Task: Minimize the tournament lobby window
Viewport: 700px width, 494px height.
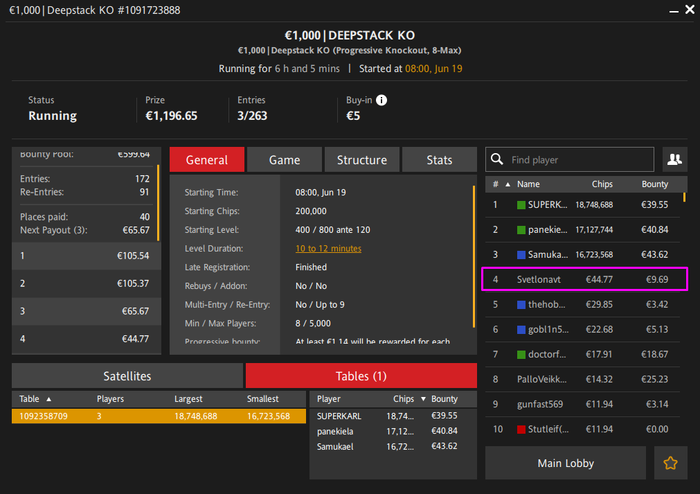Action: pos(674,10)
